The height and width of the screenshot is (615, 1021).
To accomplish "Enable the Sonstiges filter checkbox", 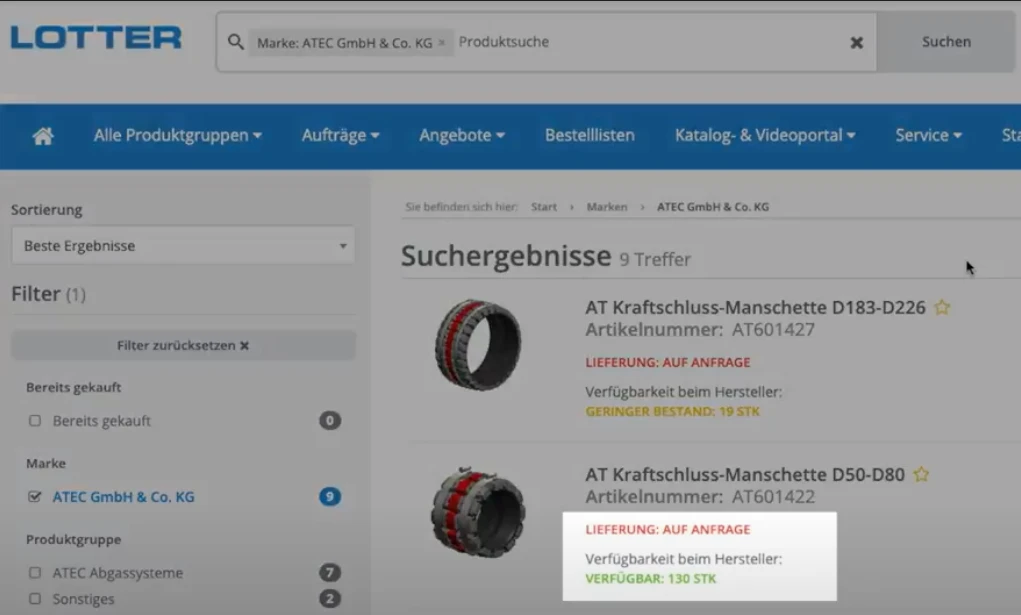I will (35, 599).
